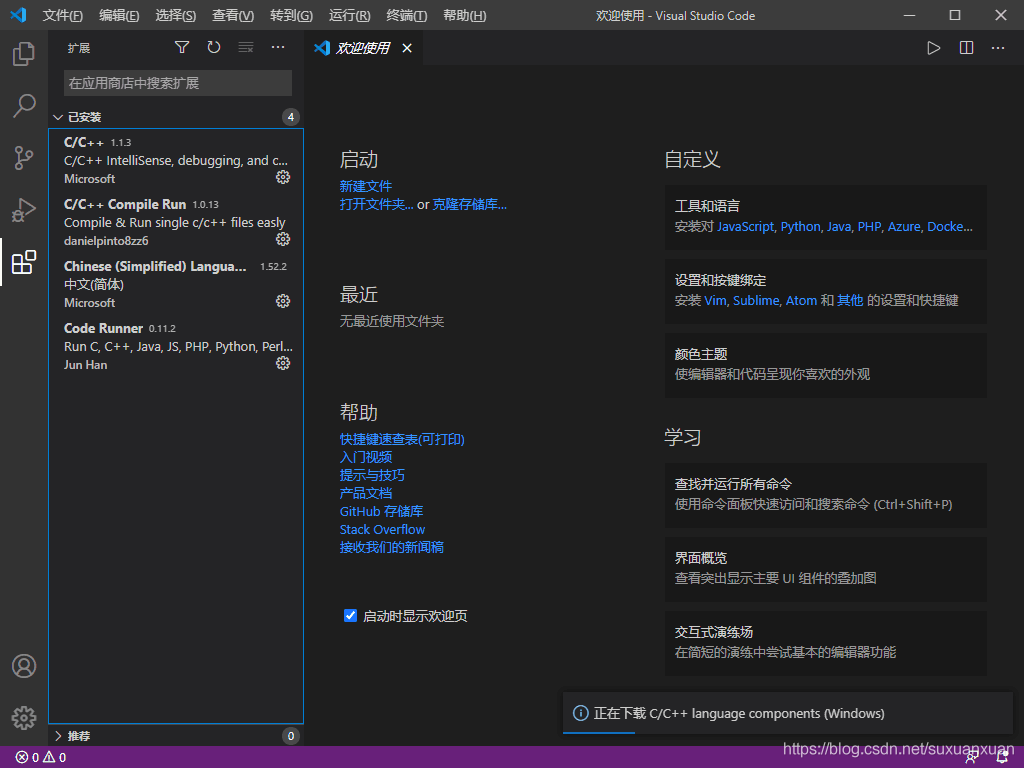This screenshot has width=1024, height=768.
Task: Click the JavaScript link under 工具和语言
Action: tap(745, 227)
